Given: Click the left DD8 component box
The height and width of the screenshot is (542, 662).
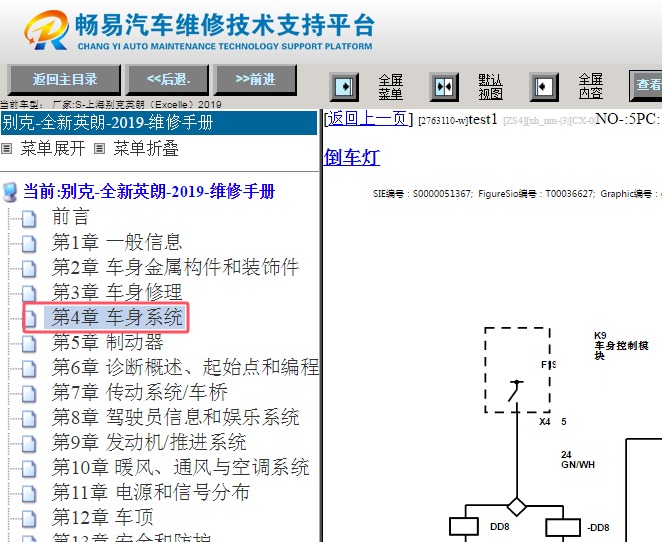Looking at the screenshot, I should point(464,527).
